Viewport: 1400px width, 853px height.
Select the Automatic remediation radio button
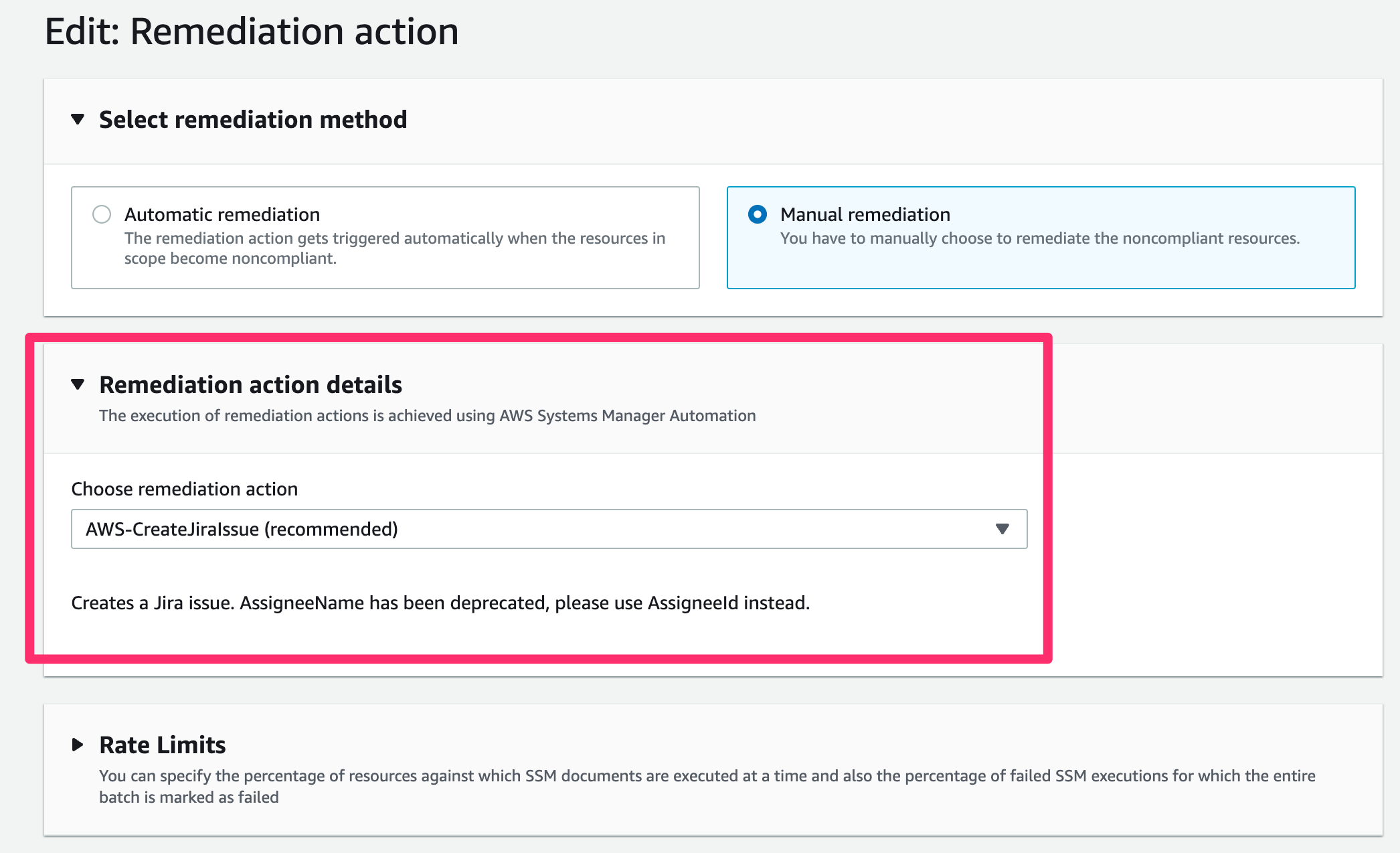pyautogui.click(x=102, y=214)
